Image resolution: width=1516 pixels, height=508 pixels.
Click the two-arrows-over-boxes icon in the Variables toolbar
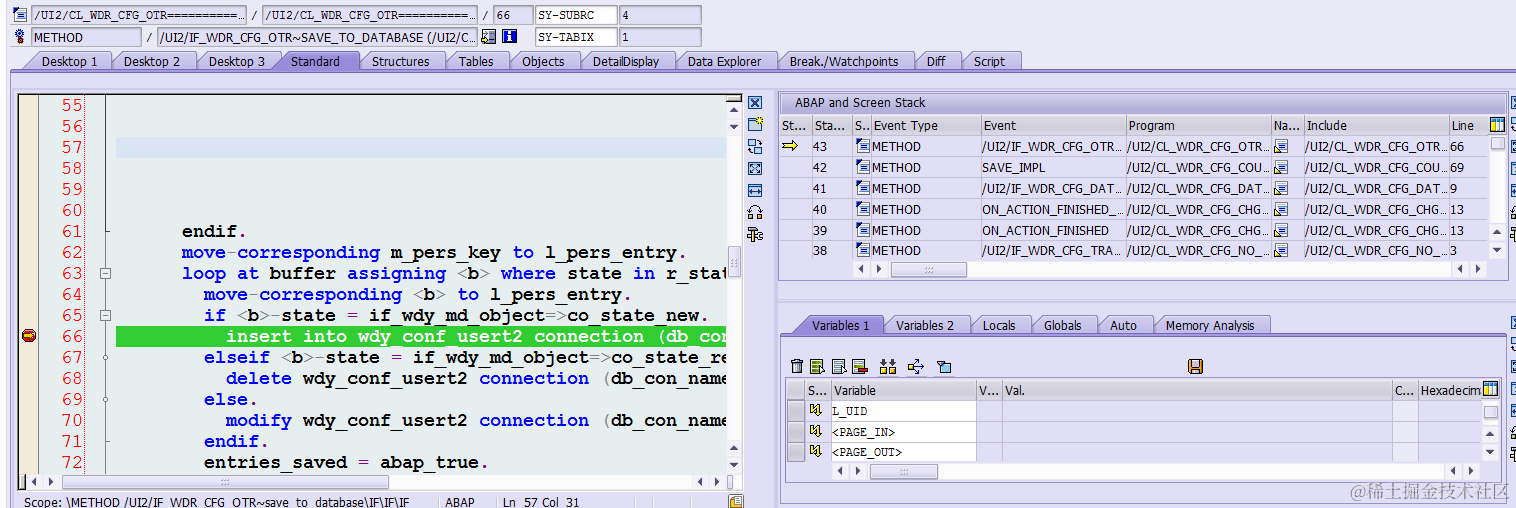click(x=888, y=367)
